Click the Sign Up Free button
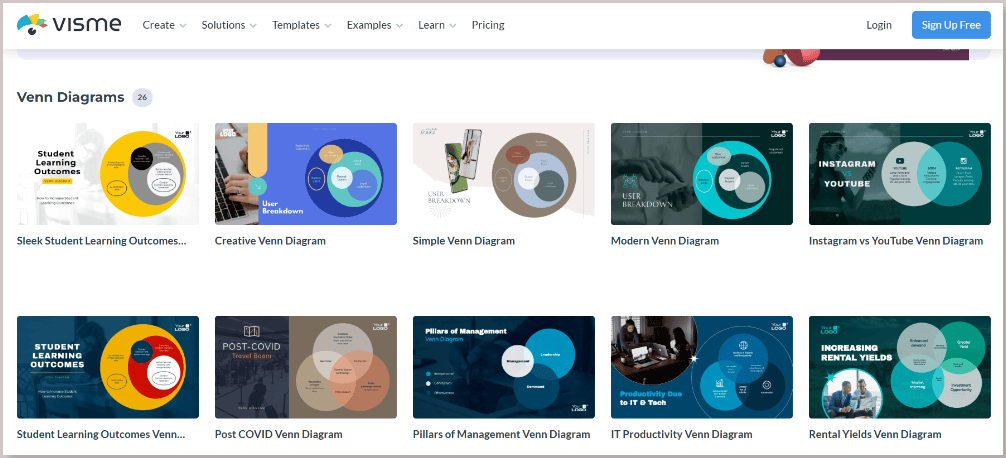The image size is (1006, 458). (x=951, y=25)
